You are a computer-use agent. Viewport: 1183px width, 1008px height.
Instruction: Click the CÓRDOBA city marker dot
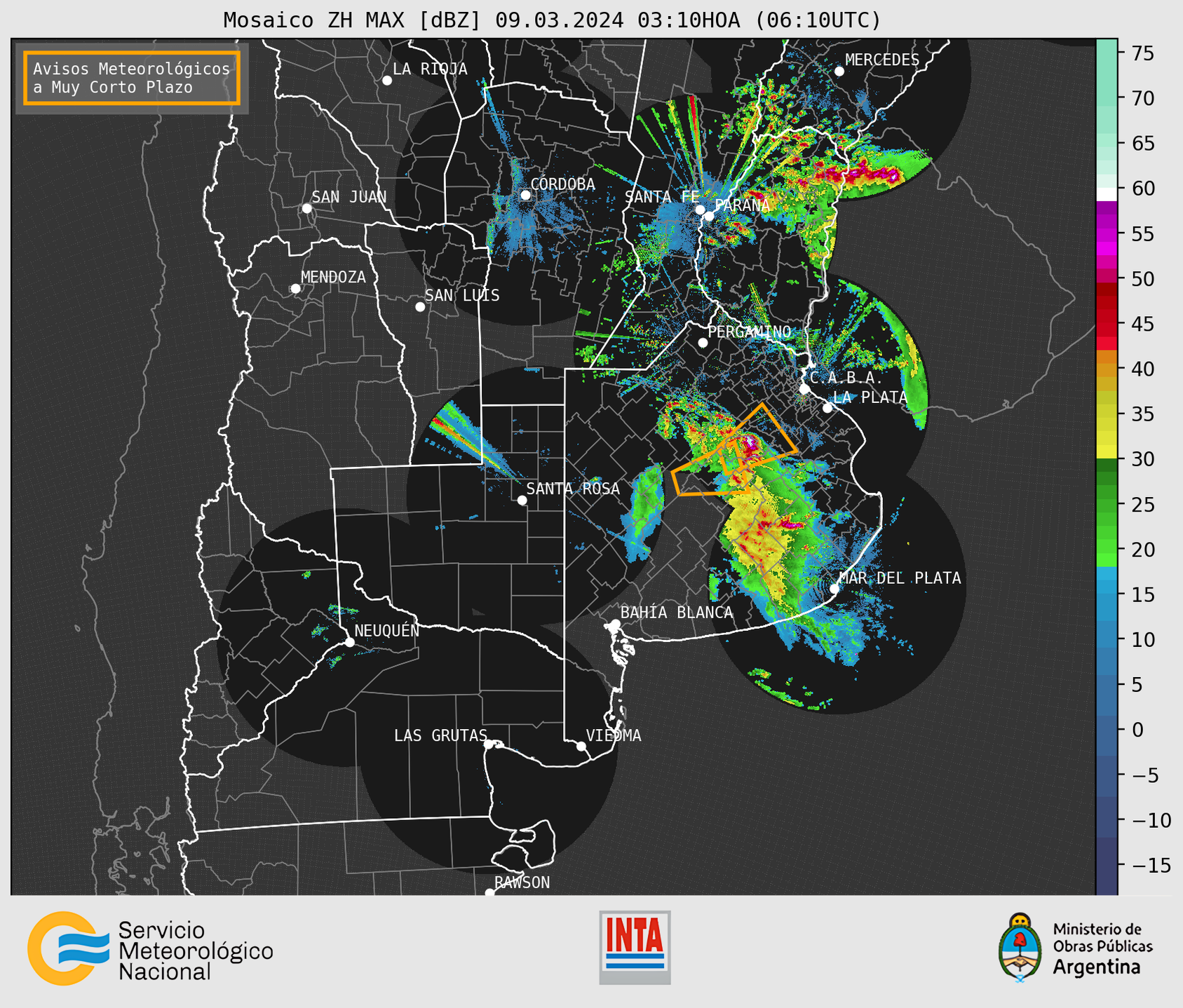525,195
